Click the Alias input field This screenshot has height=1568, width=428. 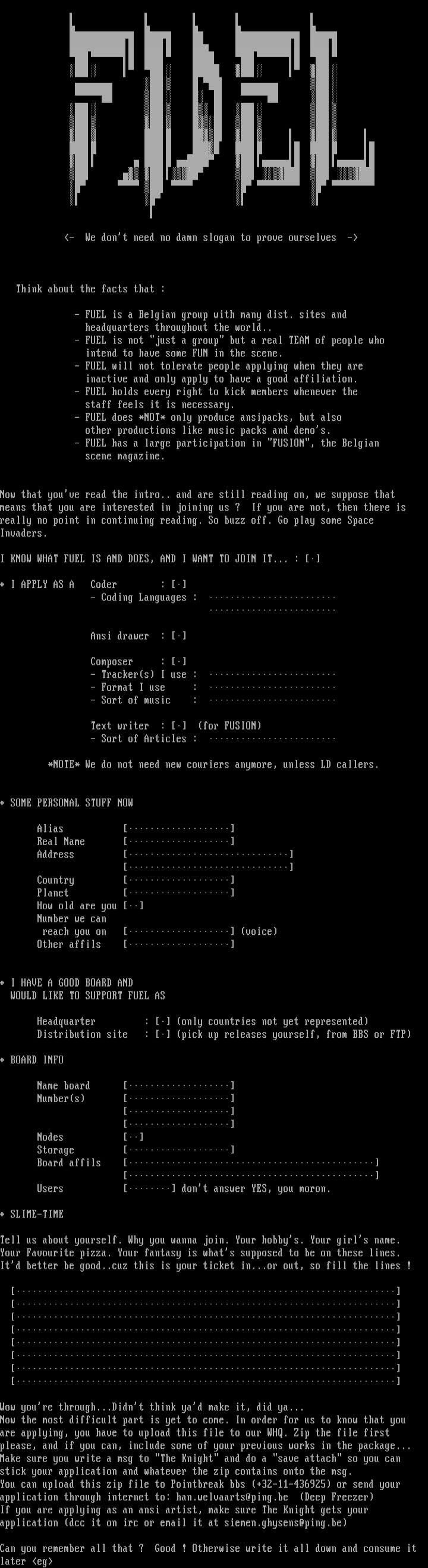pyautogui.click(x=179, y=828)
